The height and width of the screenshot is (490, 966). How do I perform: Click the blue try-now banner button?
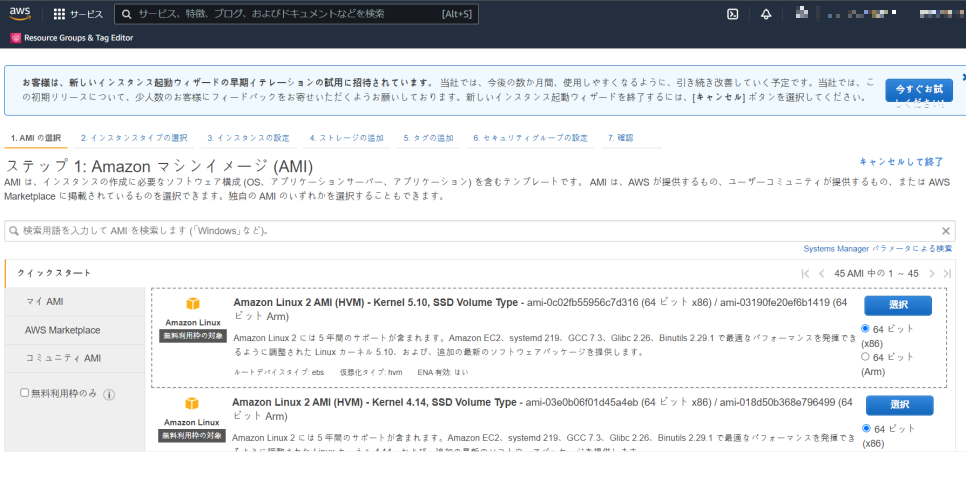coord(919,91)
